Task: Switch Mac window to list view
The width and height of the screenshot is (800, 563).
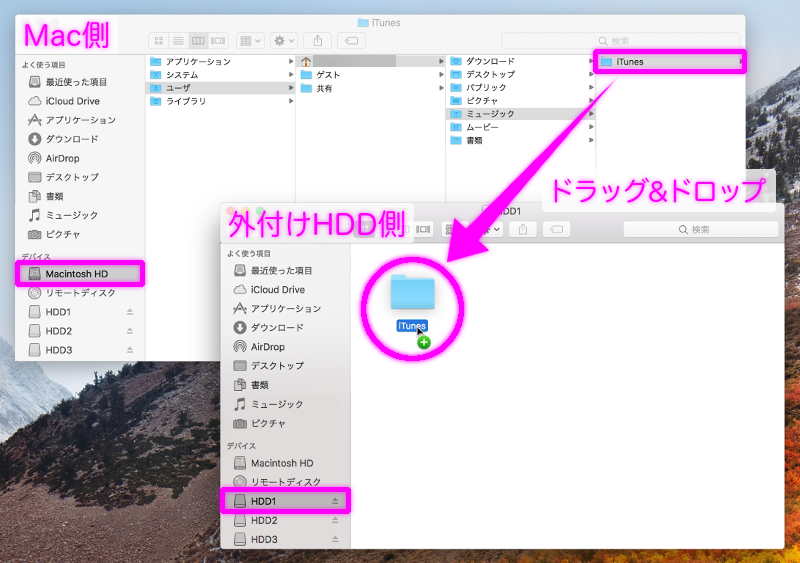Action: [178, 40]
